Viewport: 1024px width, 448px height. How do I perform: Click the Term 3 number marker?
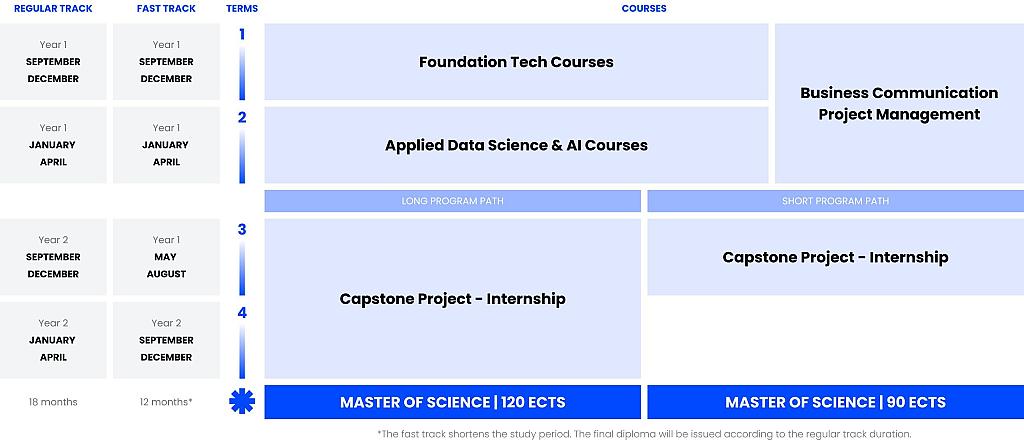tap(242, 229)
